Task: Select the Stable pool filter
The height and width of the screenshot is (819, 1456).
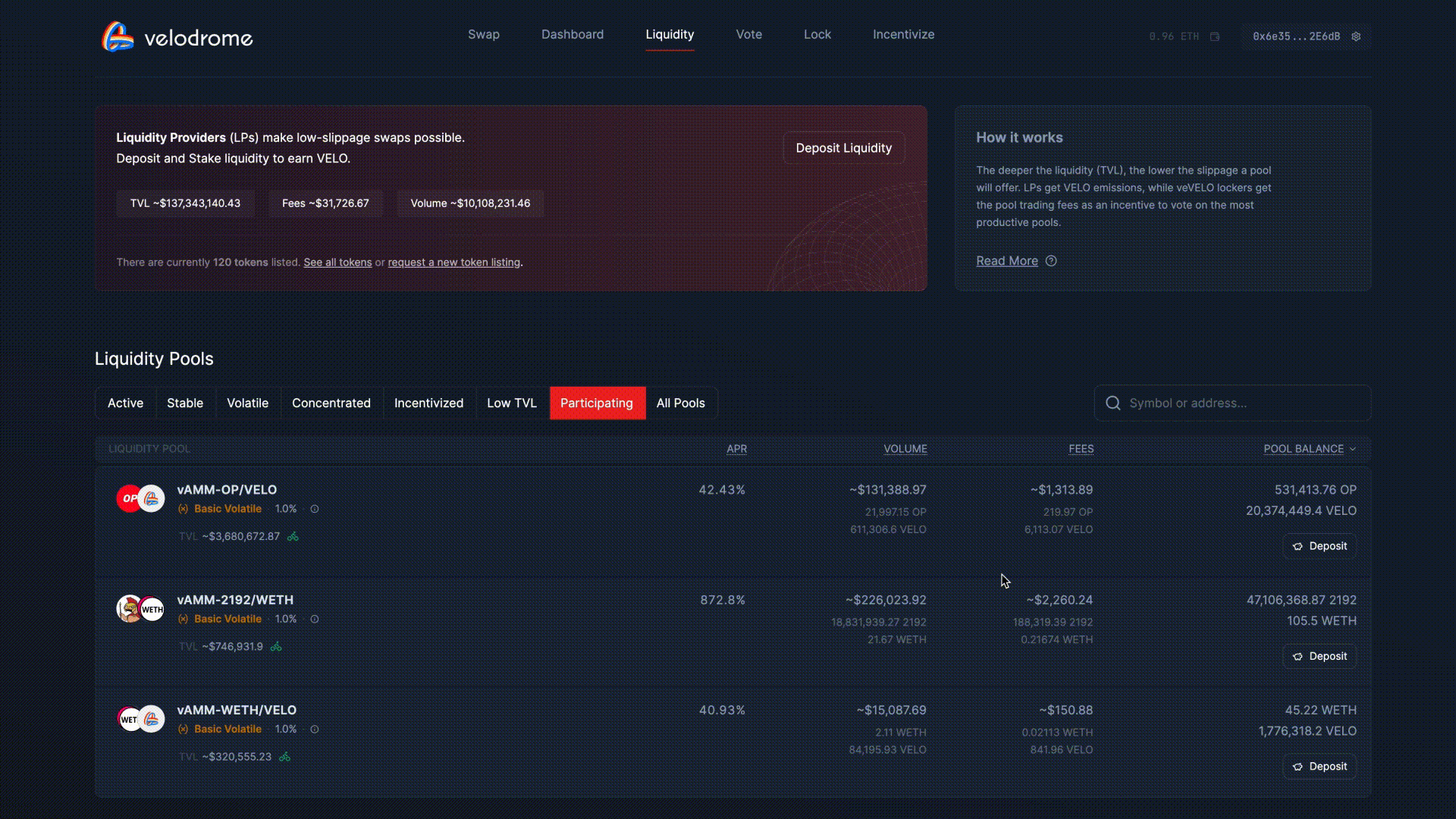Action: [x=185, y=403]
